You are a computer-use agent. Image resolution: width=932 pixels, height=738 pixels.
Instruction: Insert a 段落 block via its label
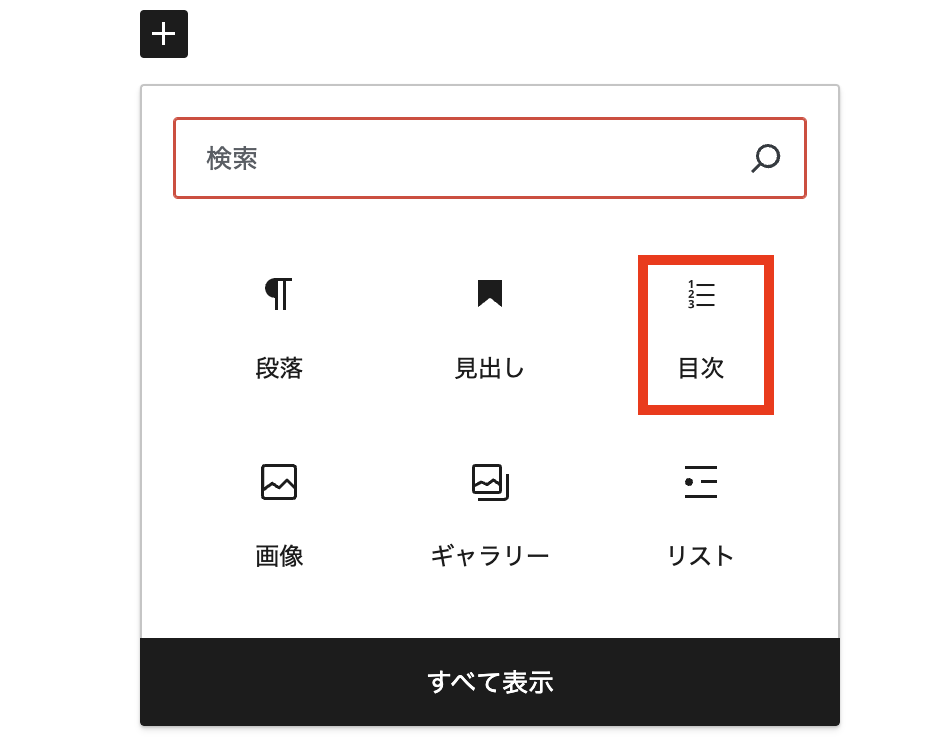(279, 368)
